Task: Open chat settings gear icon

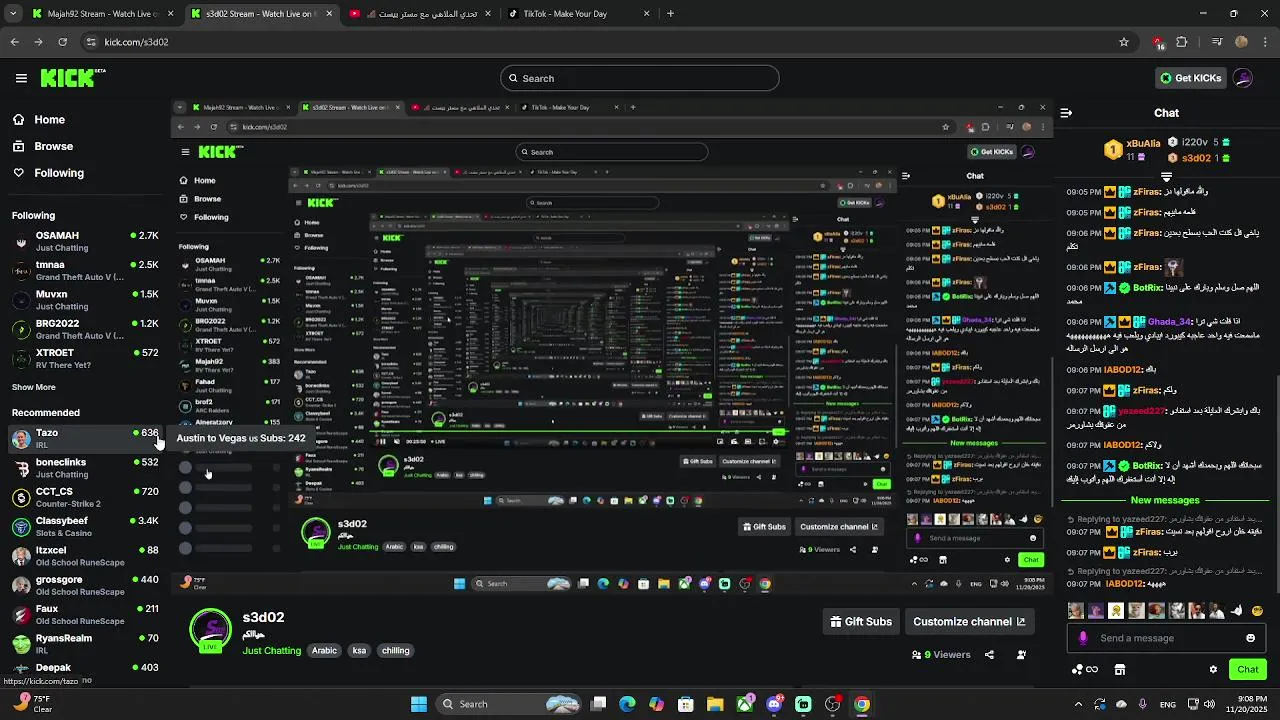Action: tap(1213, 669)
